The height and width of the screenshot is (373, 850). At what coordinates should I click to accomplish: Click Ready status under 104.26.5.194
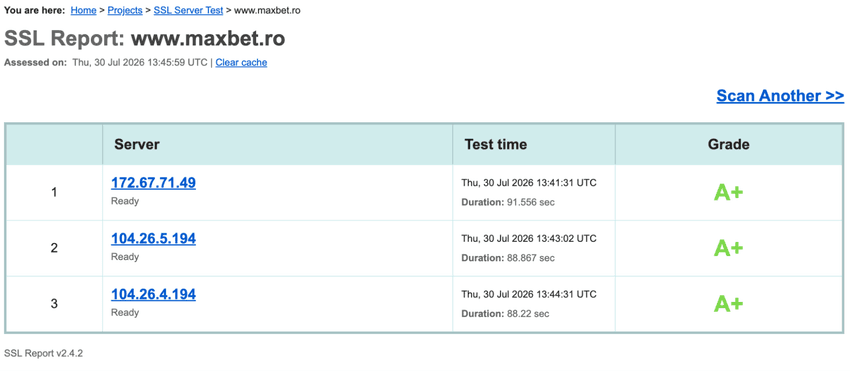(125, 257)
